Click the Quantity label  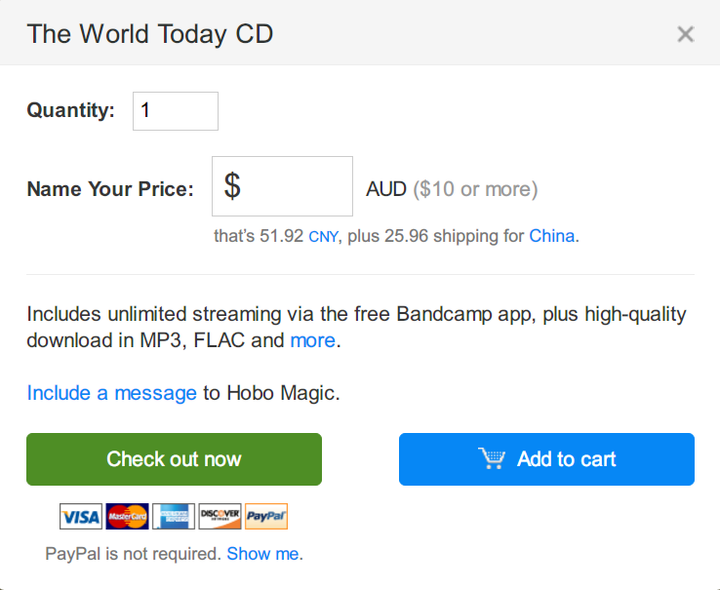(x=71, y=111)
